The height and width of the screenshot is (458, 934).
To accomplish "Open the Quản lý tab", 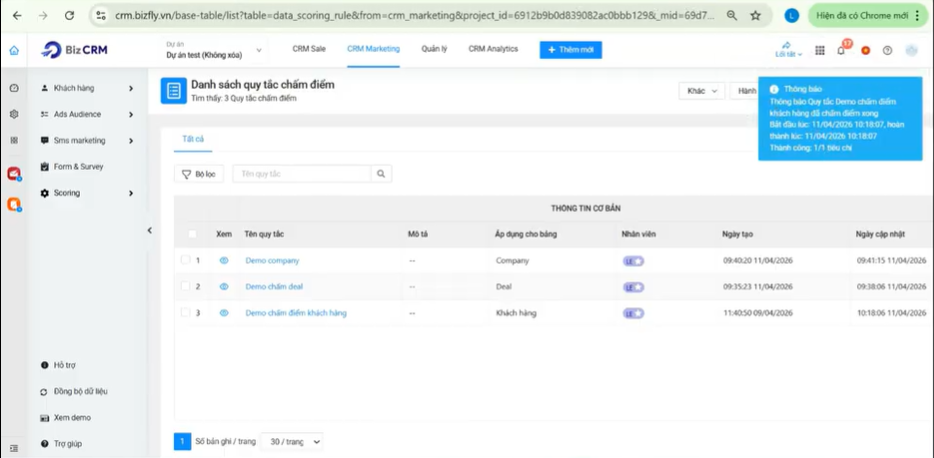I will [x=434, y=49].
